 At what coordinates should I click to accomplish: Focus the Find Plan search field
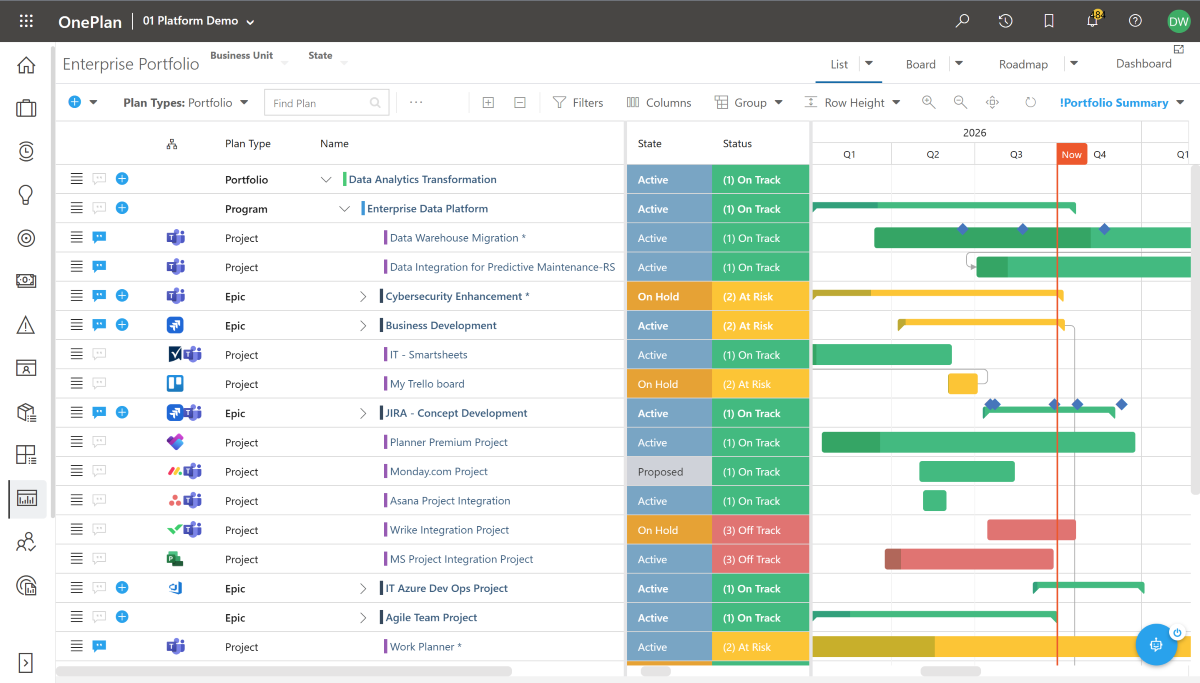click(x=327, y=103)
